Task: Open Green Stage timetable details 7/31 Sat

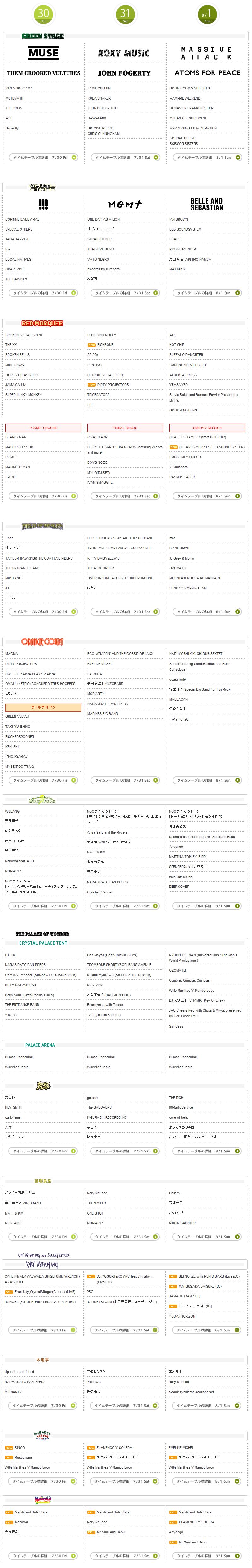Action: (x=126, y=157)
